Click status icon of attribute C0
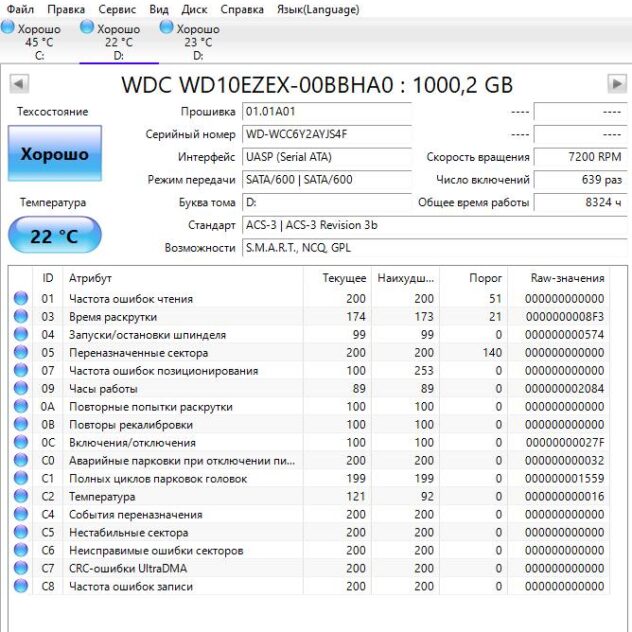Viewport: 632px width, 632px height. click(21, 460)
